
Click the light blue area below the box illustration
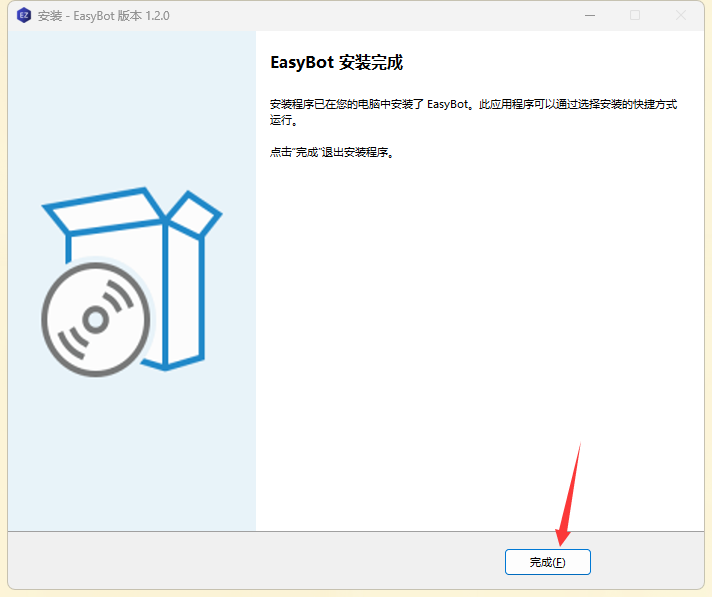(x=132, y=454)
